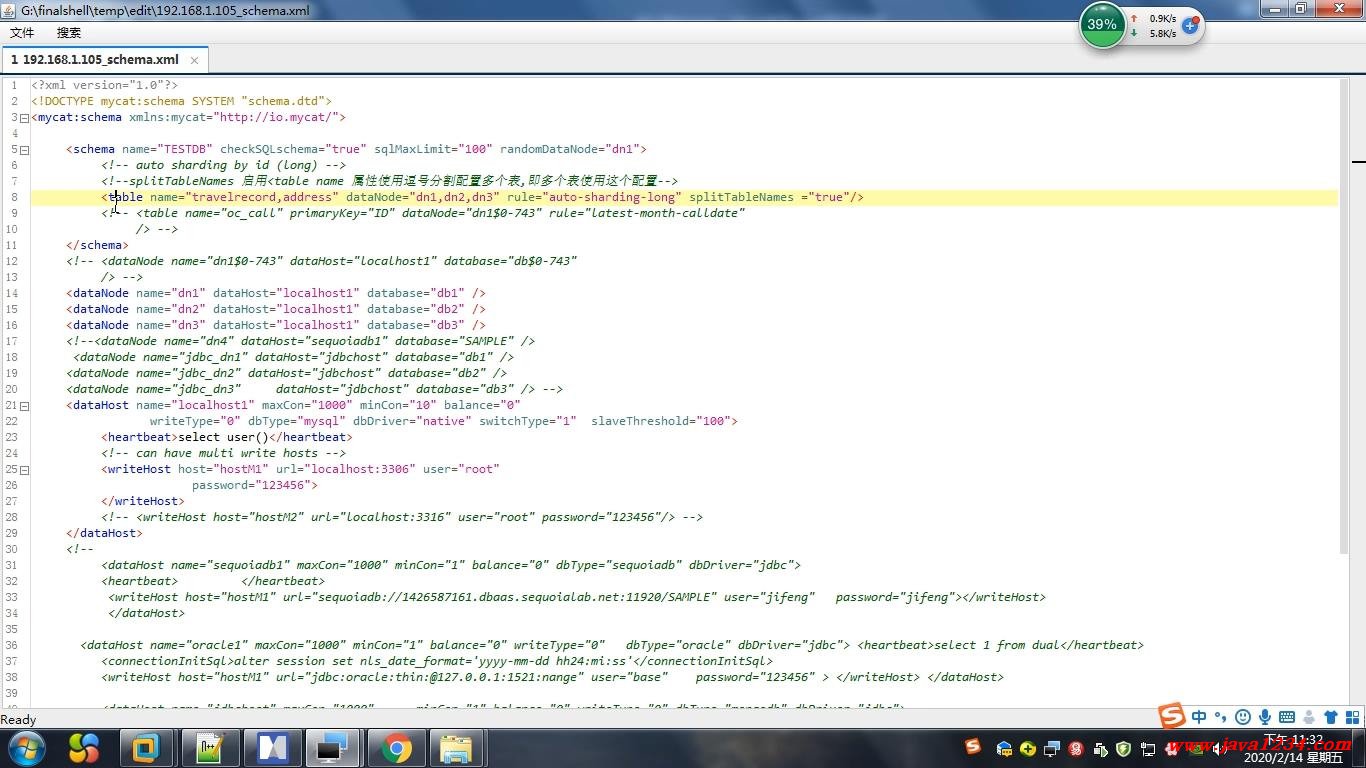Open Google Chrome from the taskbar

(x=395, y=748)
